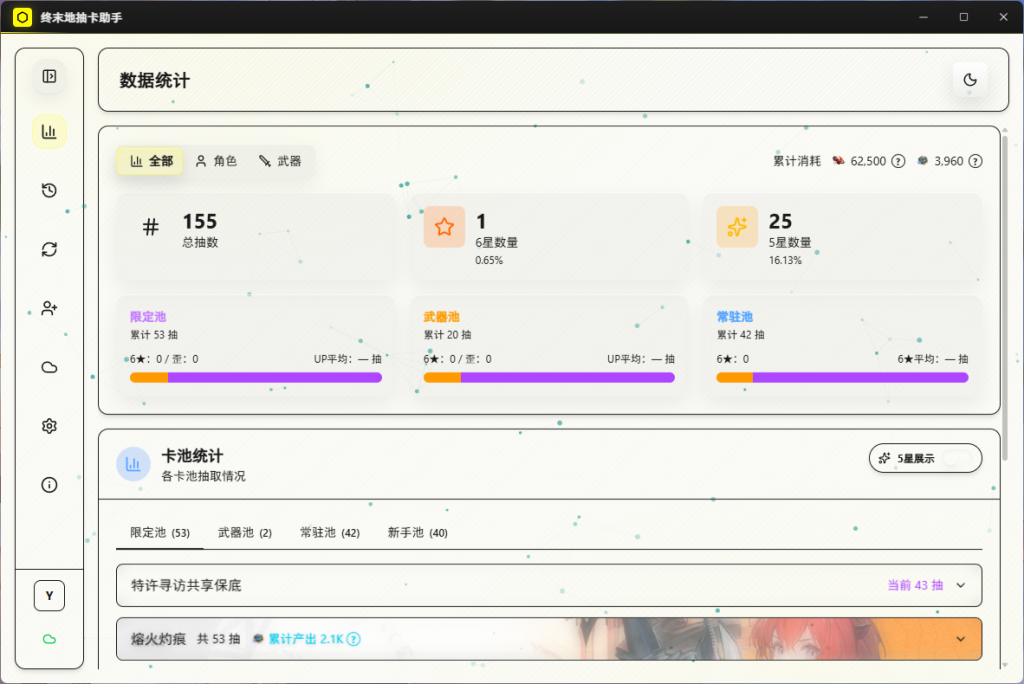This screenshot has width=1024, height=684.
Task: Open the about info icon in the sidebar
Action: pyautogui.click(x=49, y=484)
